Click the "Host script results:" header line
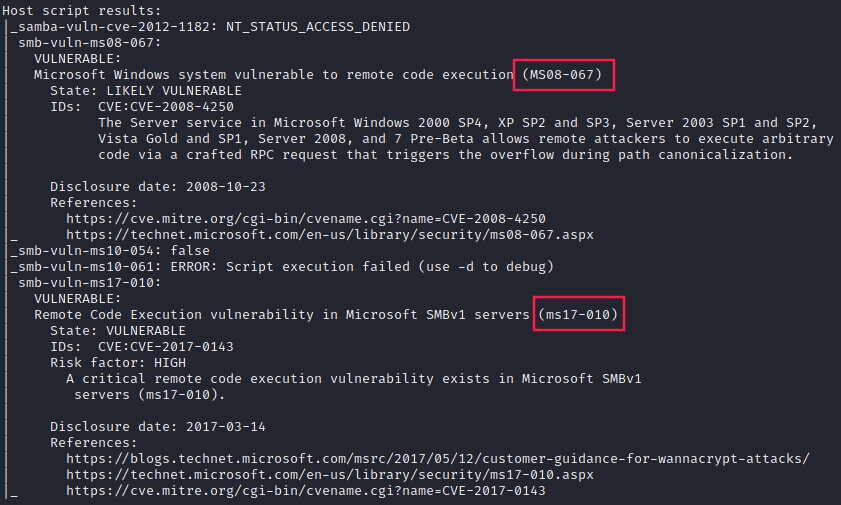This screenshot has width=841, height=505. pos(82,10)
